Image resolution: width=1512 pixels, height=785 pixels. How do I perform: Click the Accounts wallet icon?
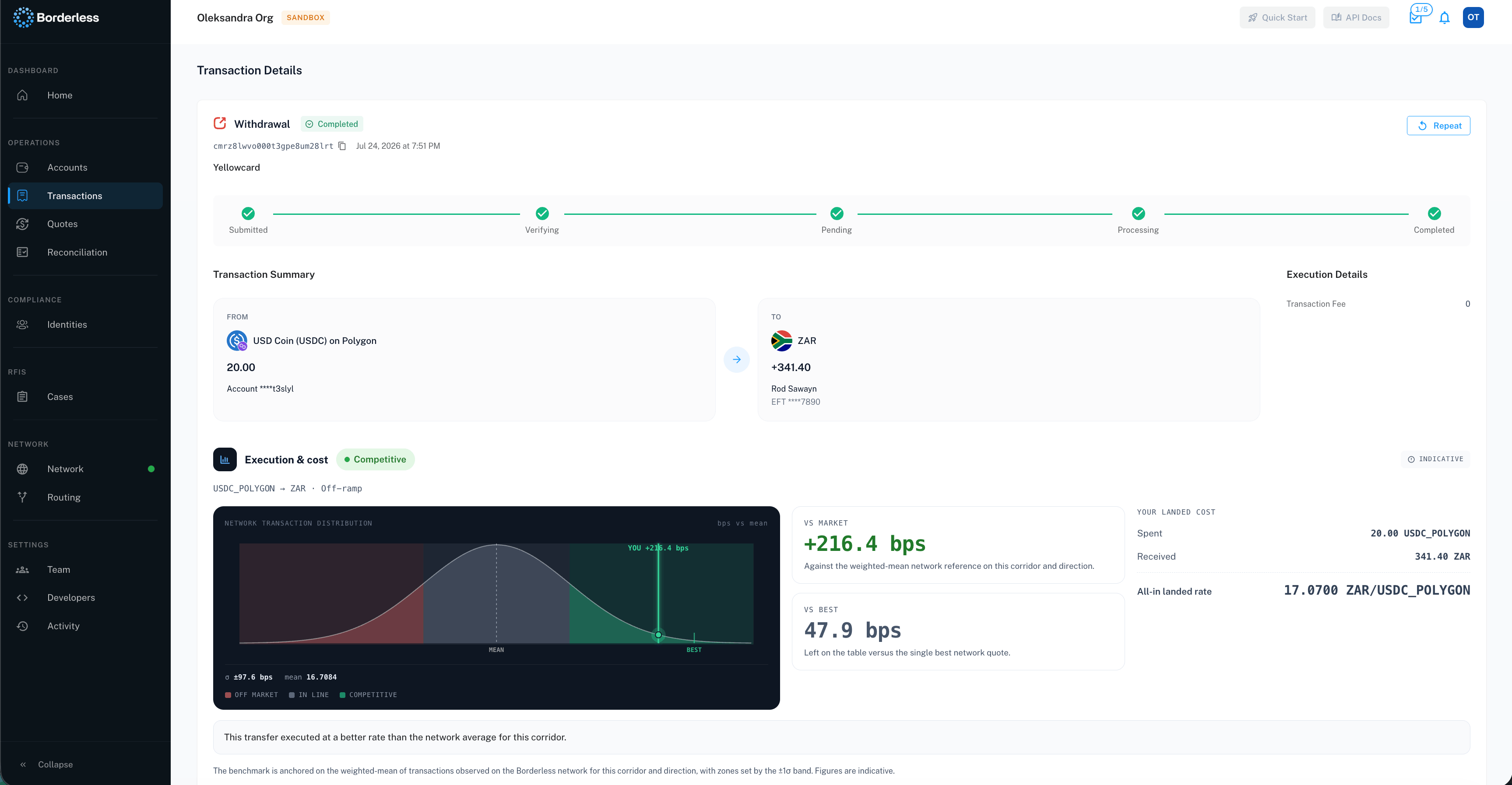point(22,167)
